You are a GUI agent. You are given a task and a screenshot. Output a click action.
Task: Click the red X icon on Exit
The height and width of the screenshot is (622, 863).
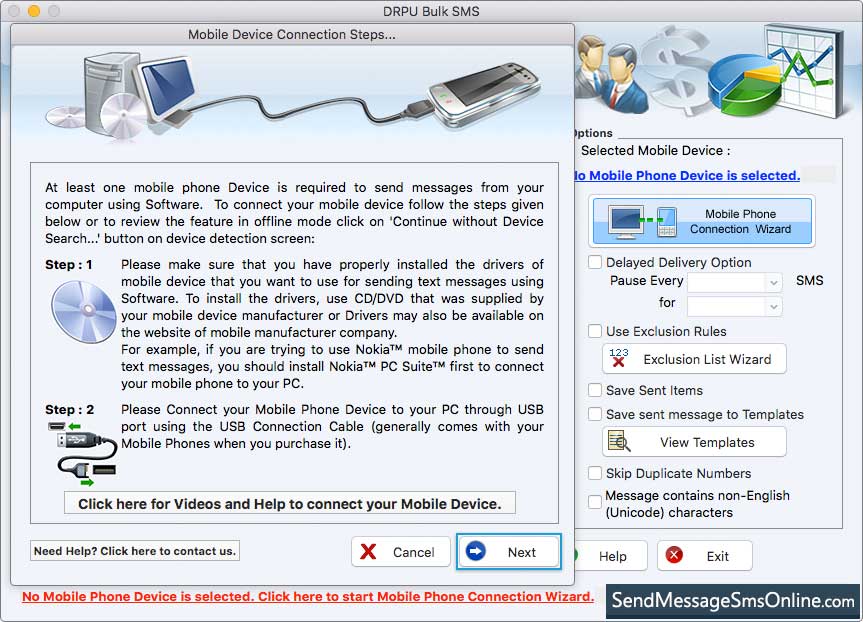click(x=674, y=555)
